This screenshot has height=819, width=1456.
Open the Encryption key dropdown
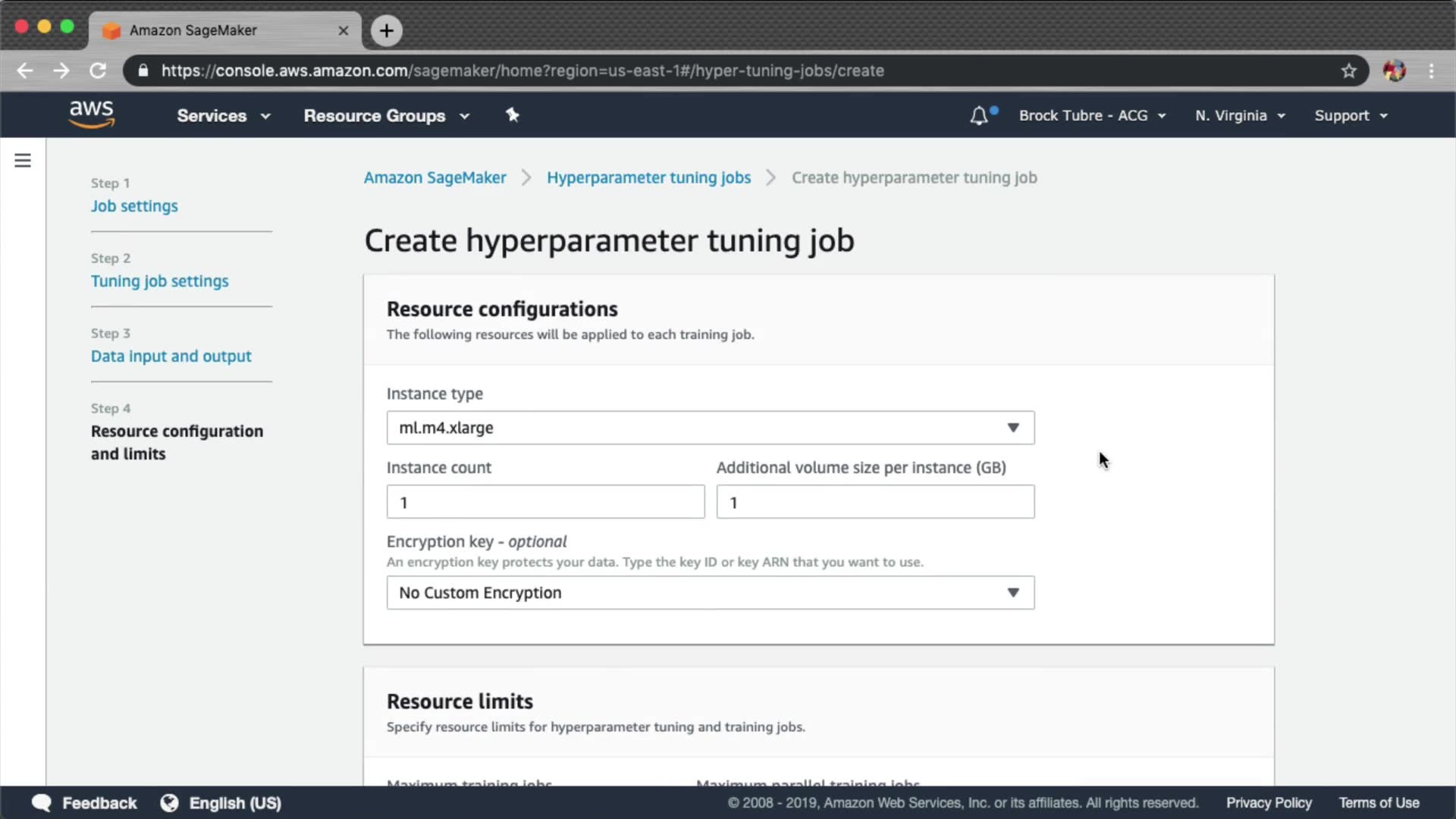click(x=710, y=593)
